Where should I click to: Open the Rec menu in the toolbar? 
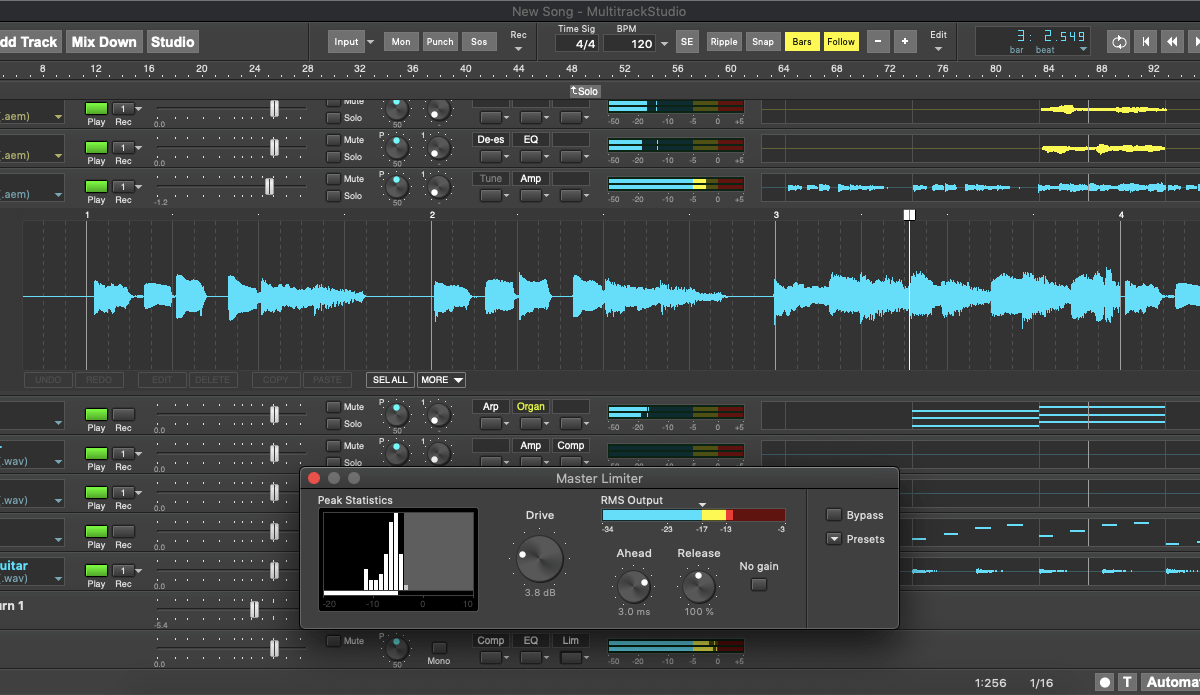(x=518, y=41)
